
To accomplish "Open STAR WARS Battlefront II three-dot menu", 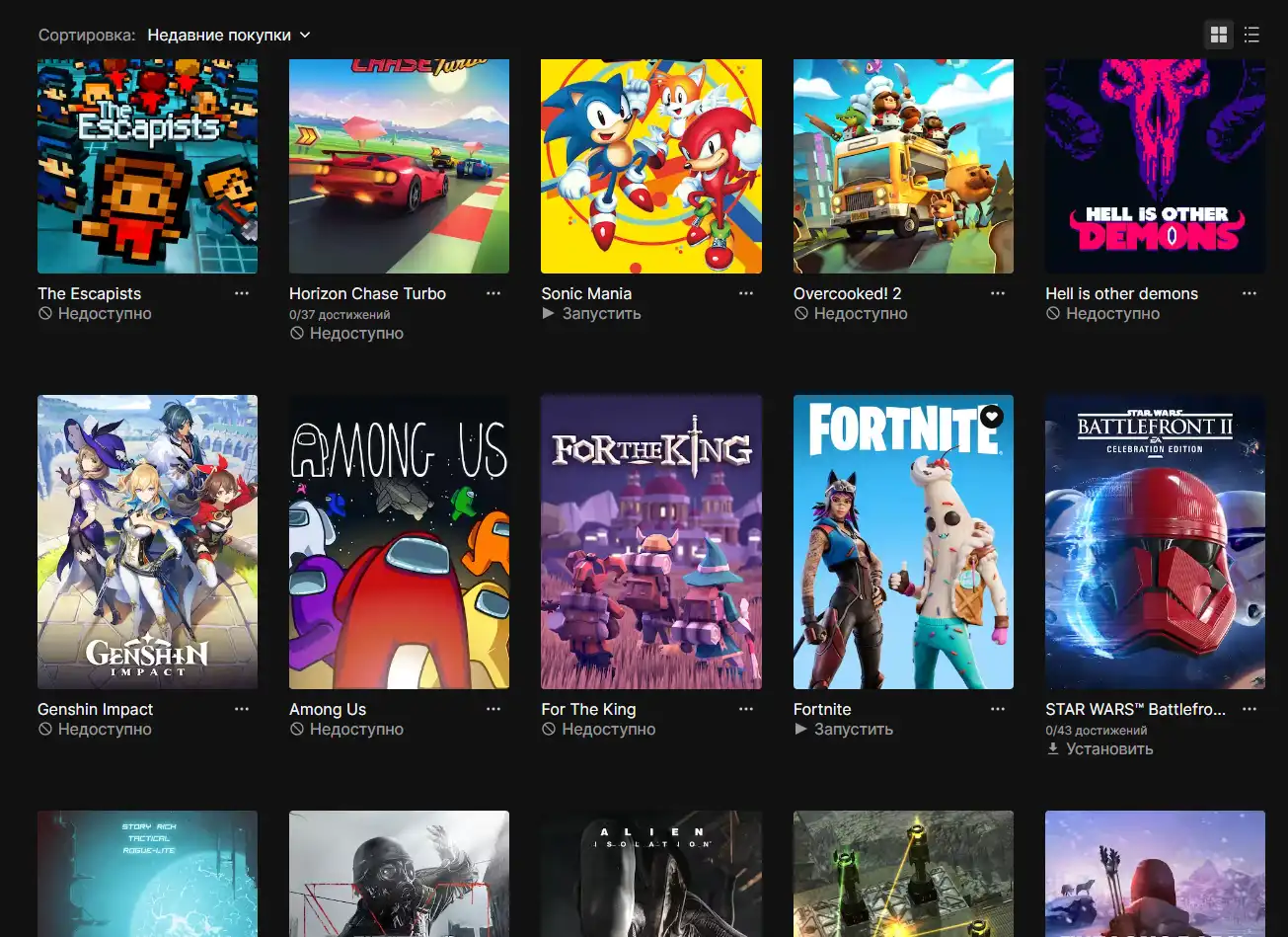I will pyautogui.click(x=1250, y=709).
